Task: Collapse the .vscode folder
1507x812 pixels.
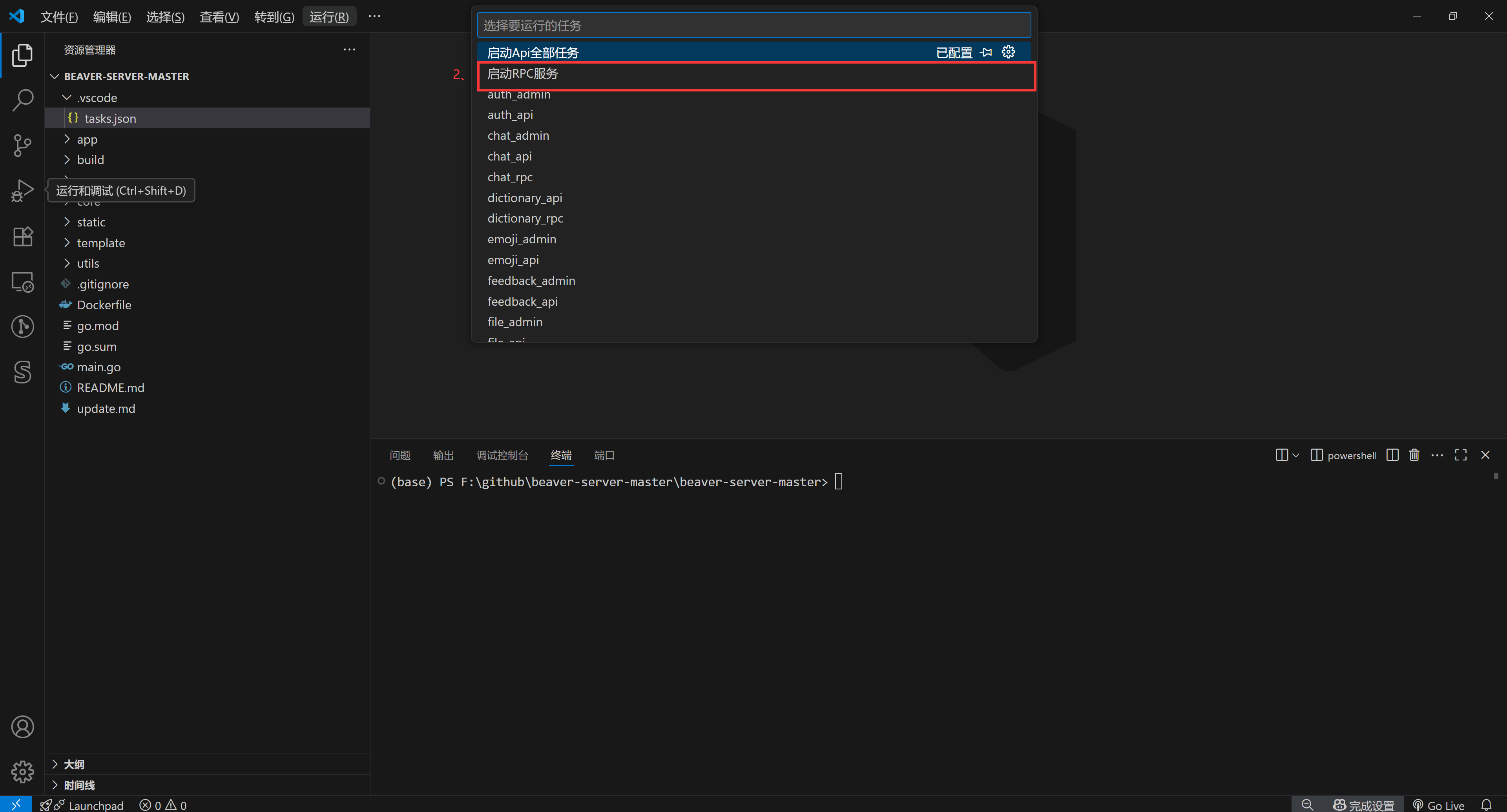Action: (x=67, y=97)
